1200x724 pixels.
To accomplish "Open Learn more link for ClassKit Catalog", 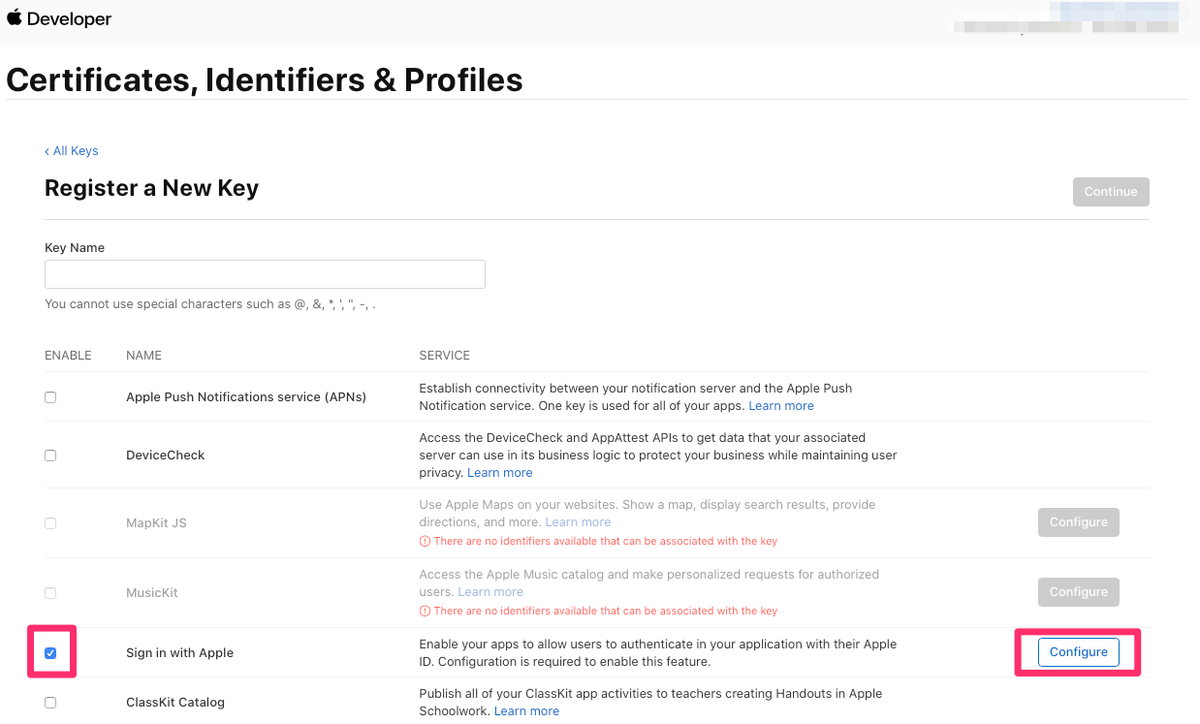I will click(527, 711).
